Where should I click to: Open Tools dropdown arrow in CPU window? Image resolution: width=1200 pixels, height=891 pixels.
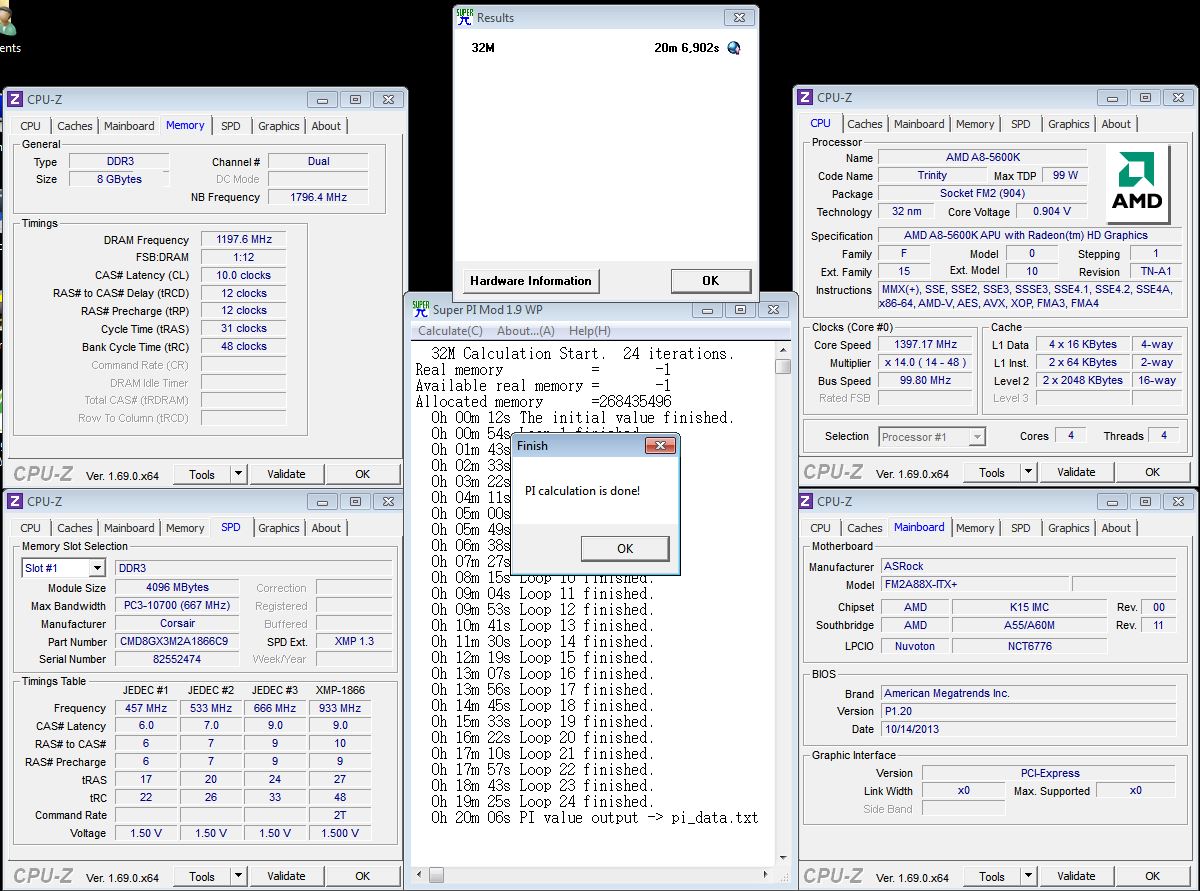1029,472
